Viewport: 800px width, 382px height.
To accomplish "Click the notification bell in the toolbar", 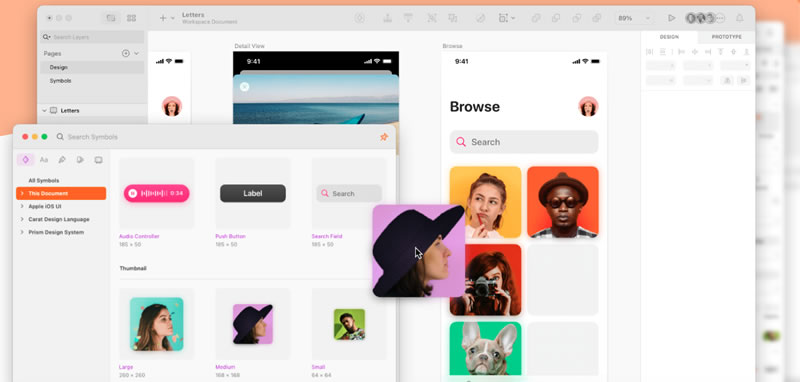I will pyautogui.click(x=739, y=18).
